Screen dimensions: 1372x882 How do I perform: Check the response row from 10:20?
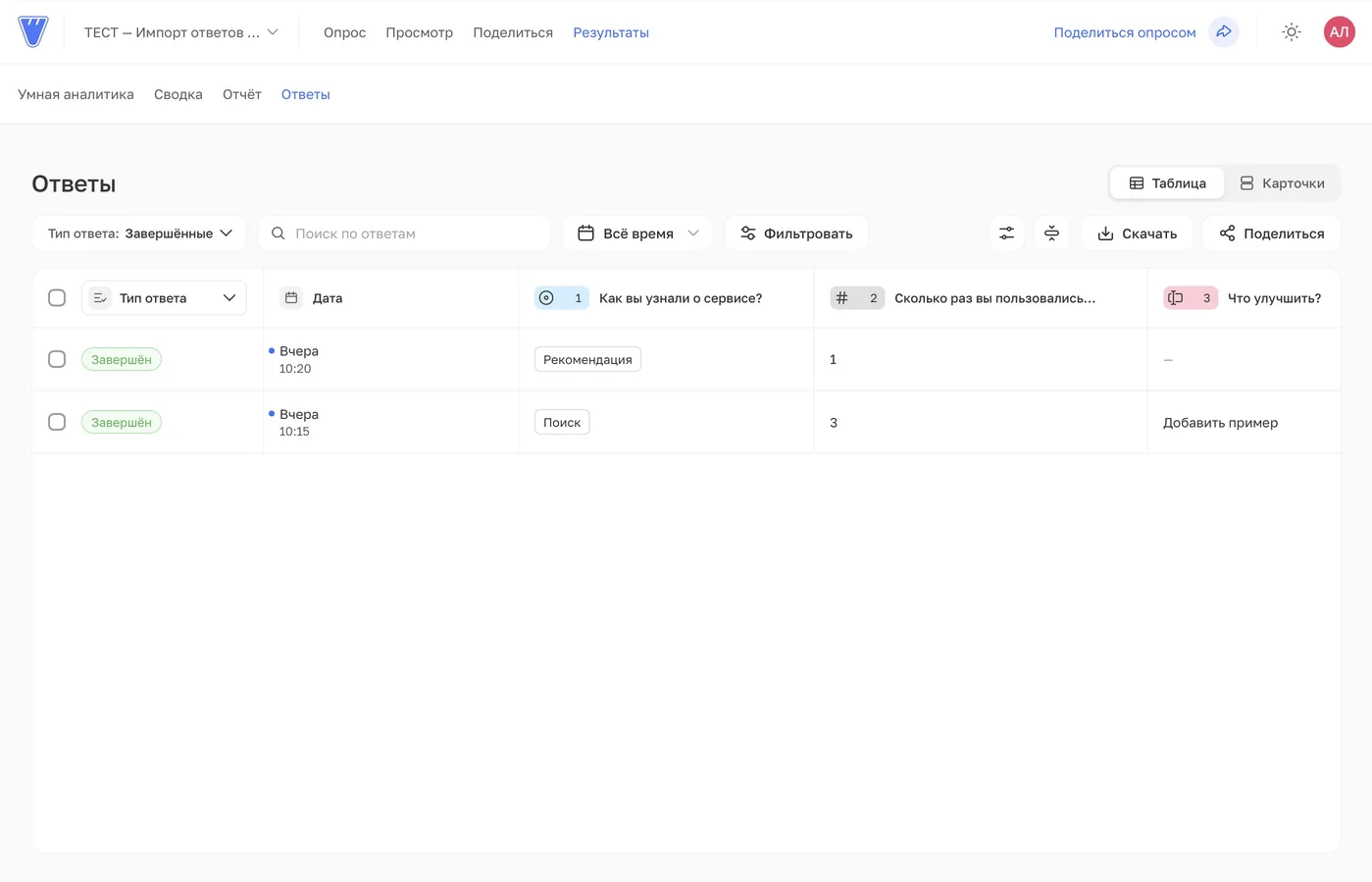point(57,359)
